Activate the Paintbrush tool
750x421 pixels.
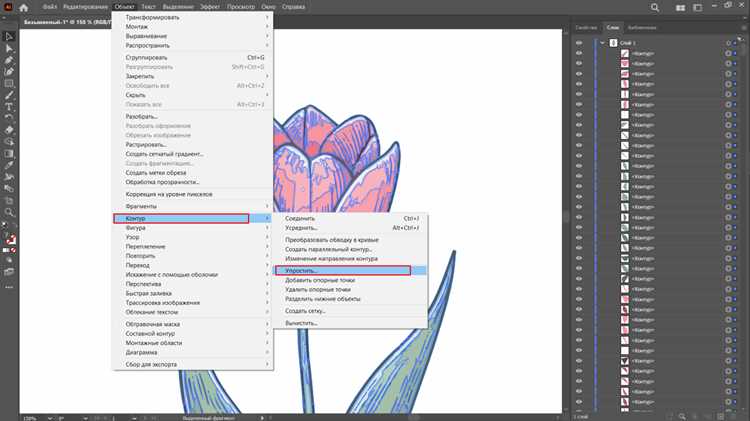point(9,95)
